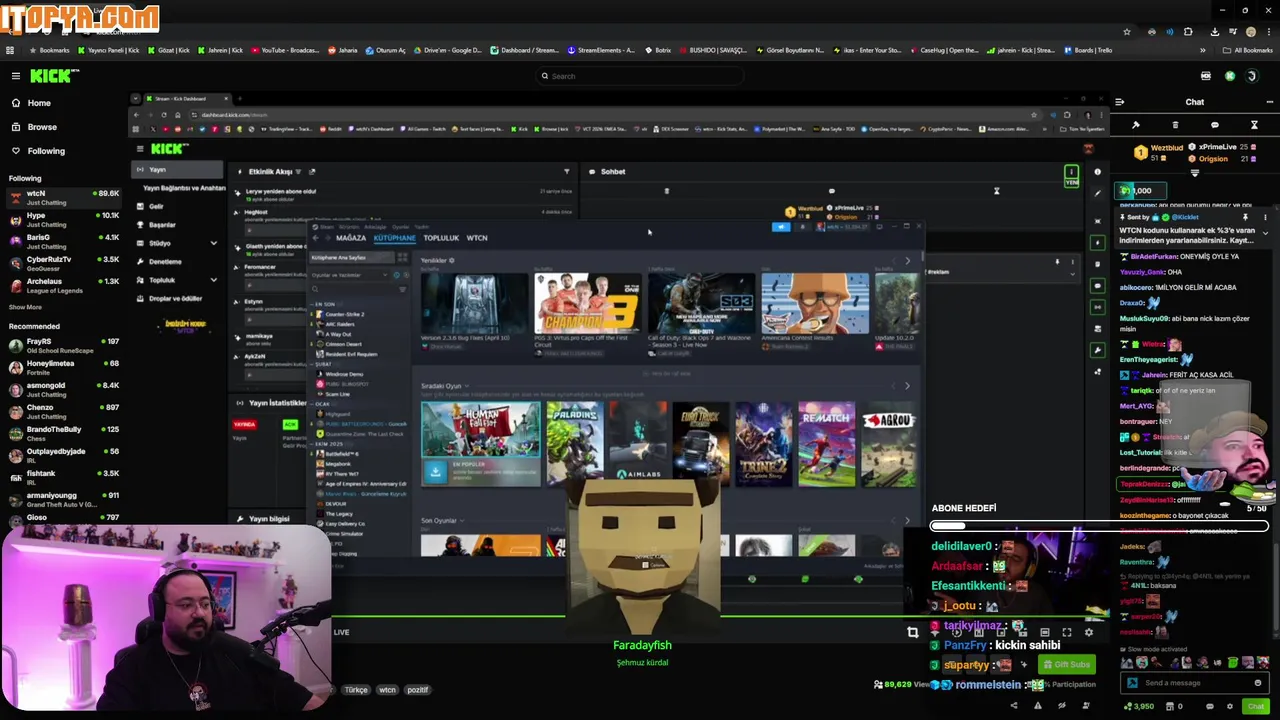This screenshot has height=720, width=1280.
Task: Open video player settings gear
Action: point(1088,632)
